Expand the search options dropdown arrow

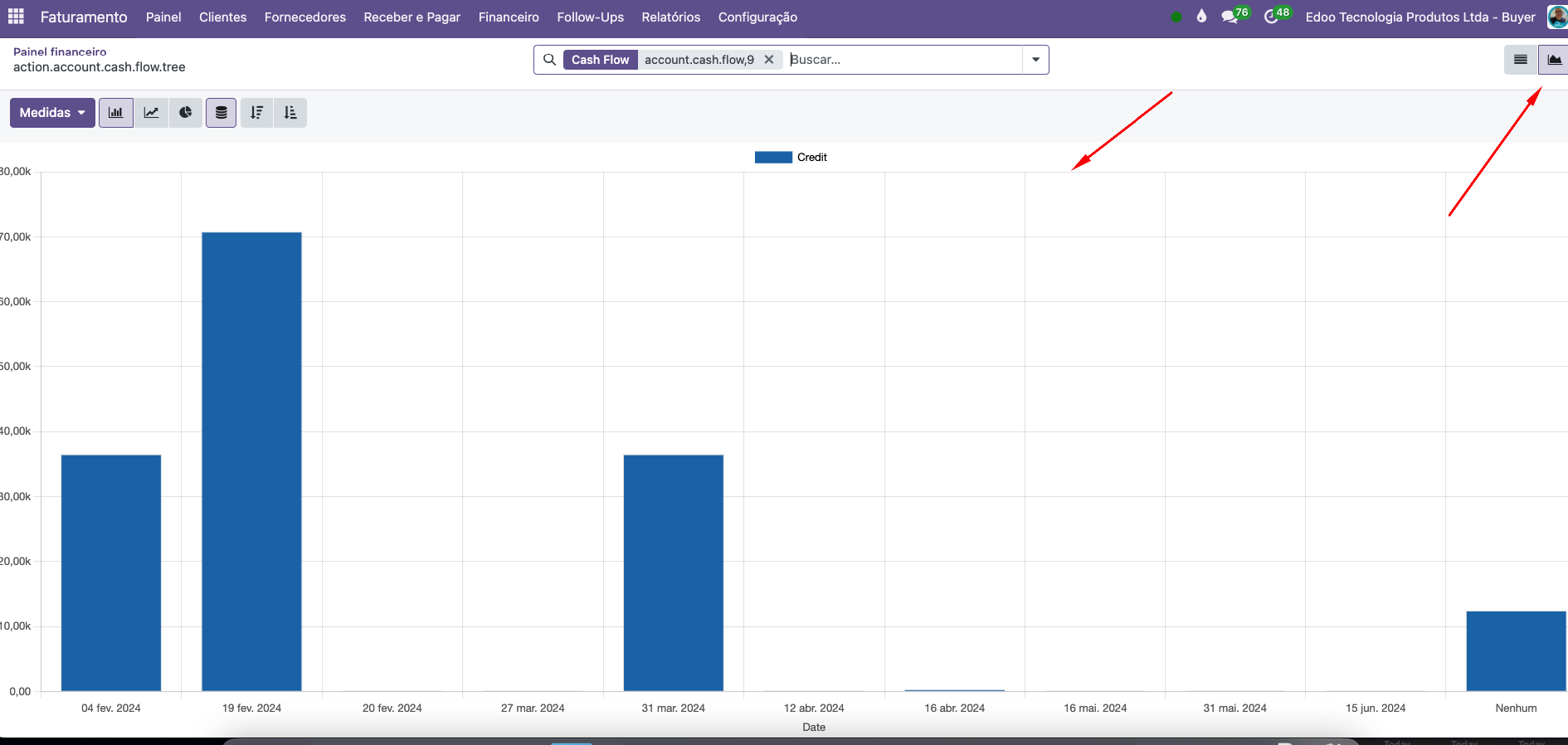[x=1035, y=60]
